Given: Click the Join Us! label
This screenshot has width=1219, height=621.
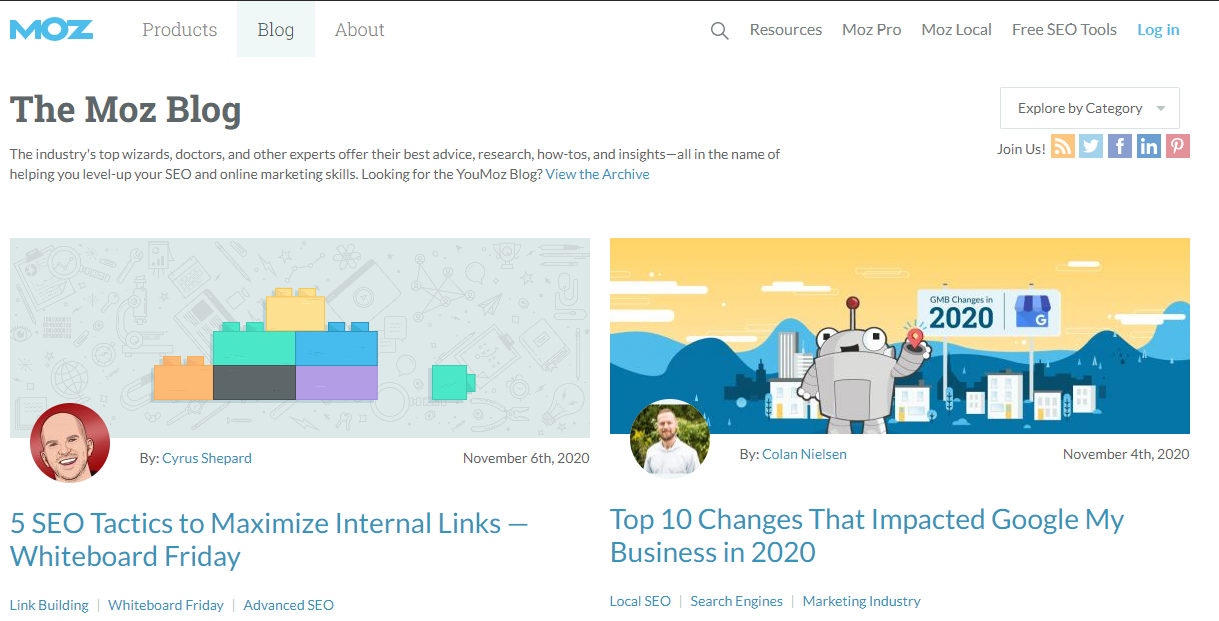Looking at the screenshot, I should (x=1021, y=149).
